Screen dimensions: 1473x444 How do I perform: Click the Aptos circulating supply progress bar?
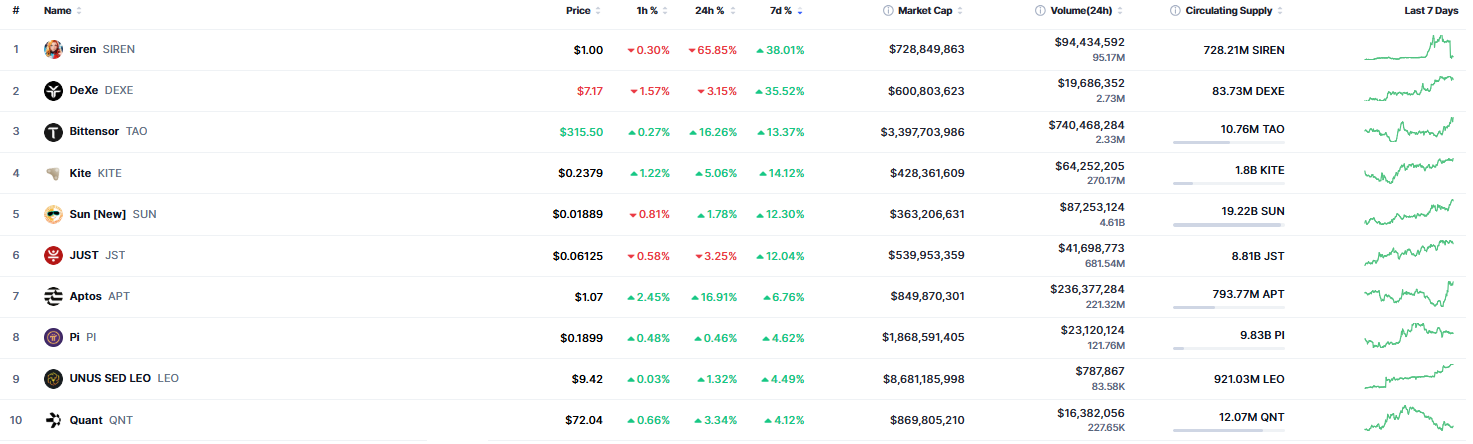point(1228,307)
